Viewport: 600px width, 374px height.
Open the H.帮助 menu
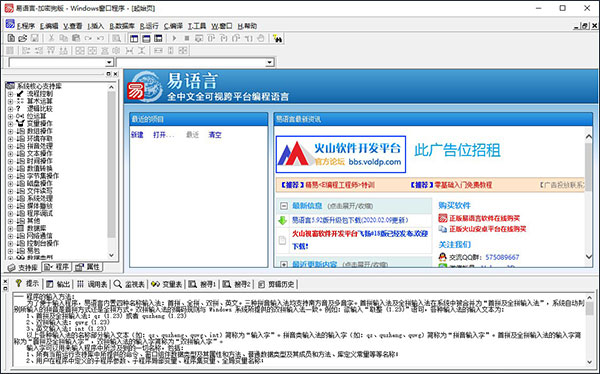click(247, 26)
